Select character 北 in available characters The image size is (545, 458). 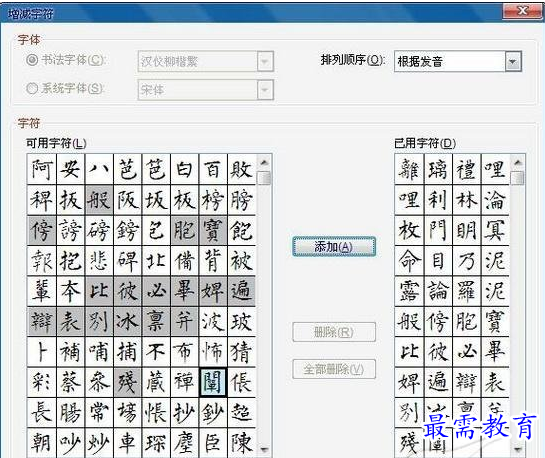pyautogui.click(x=156, y=261)
